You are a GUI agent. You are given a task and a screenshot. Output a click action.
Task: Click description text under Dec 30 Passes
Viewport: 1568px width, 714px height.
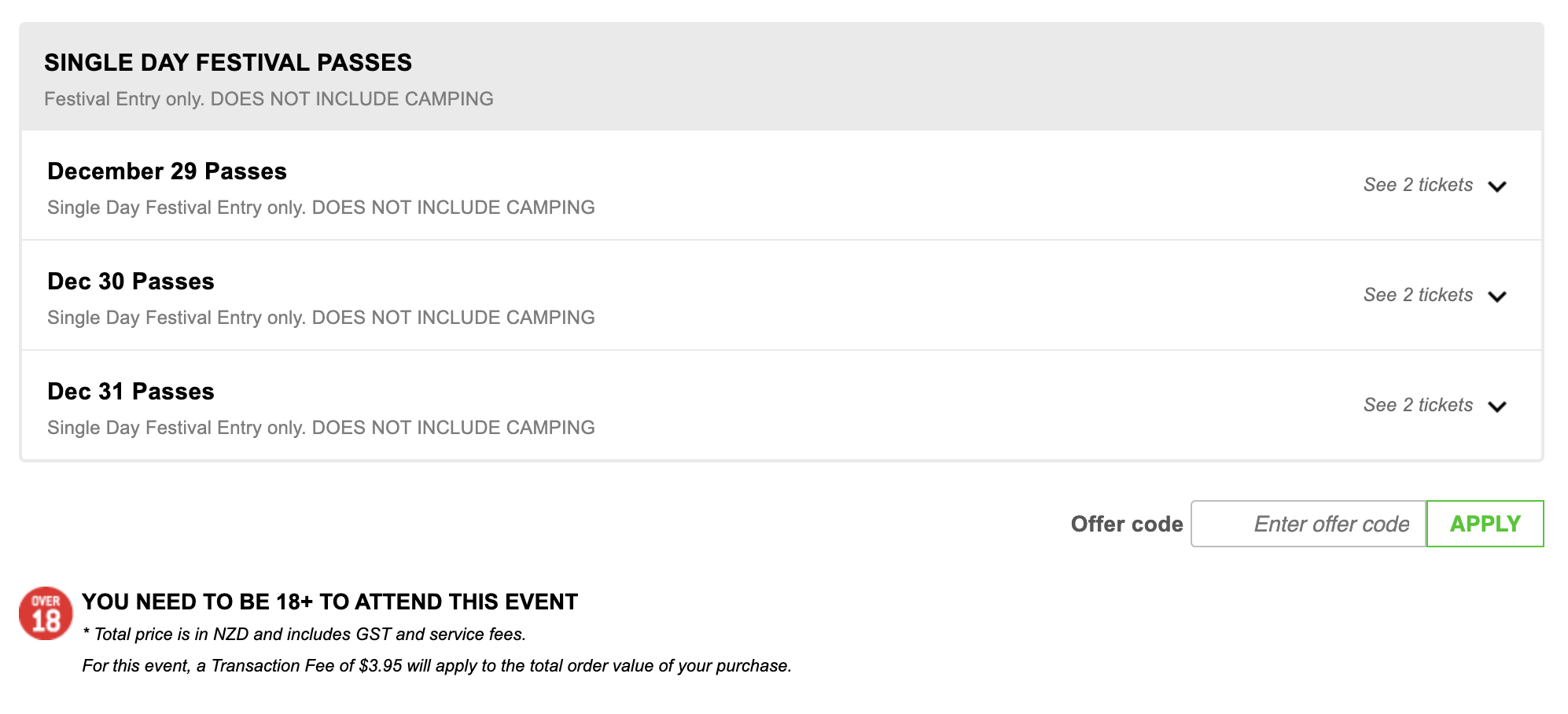point(321,318)
